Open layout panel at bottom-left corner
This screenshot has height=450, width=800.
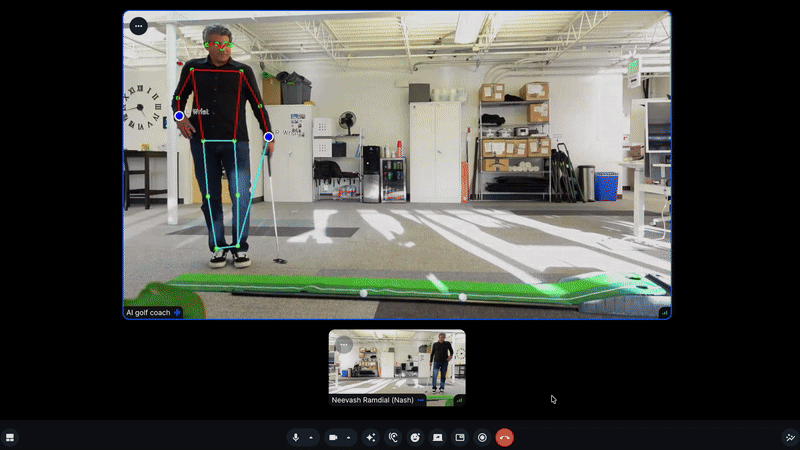coord(10,437)
